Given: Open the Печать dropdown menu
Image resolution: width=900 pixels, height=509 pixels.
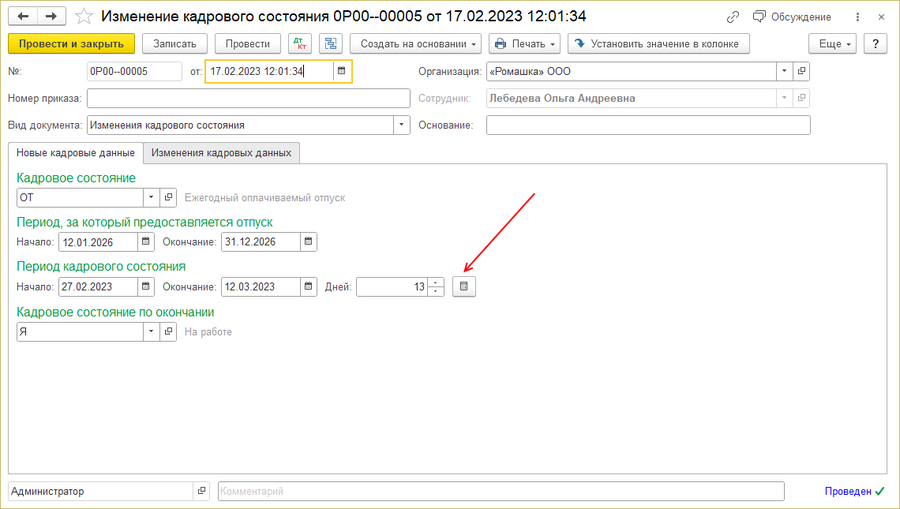Looking at the screenshot, I should click(524, 44).
